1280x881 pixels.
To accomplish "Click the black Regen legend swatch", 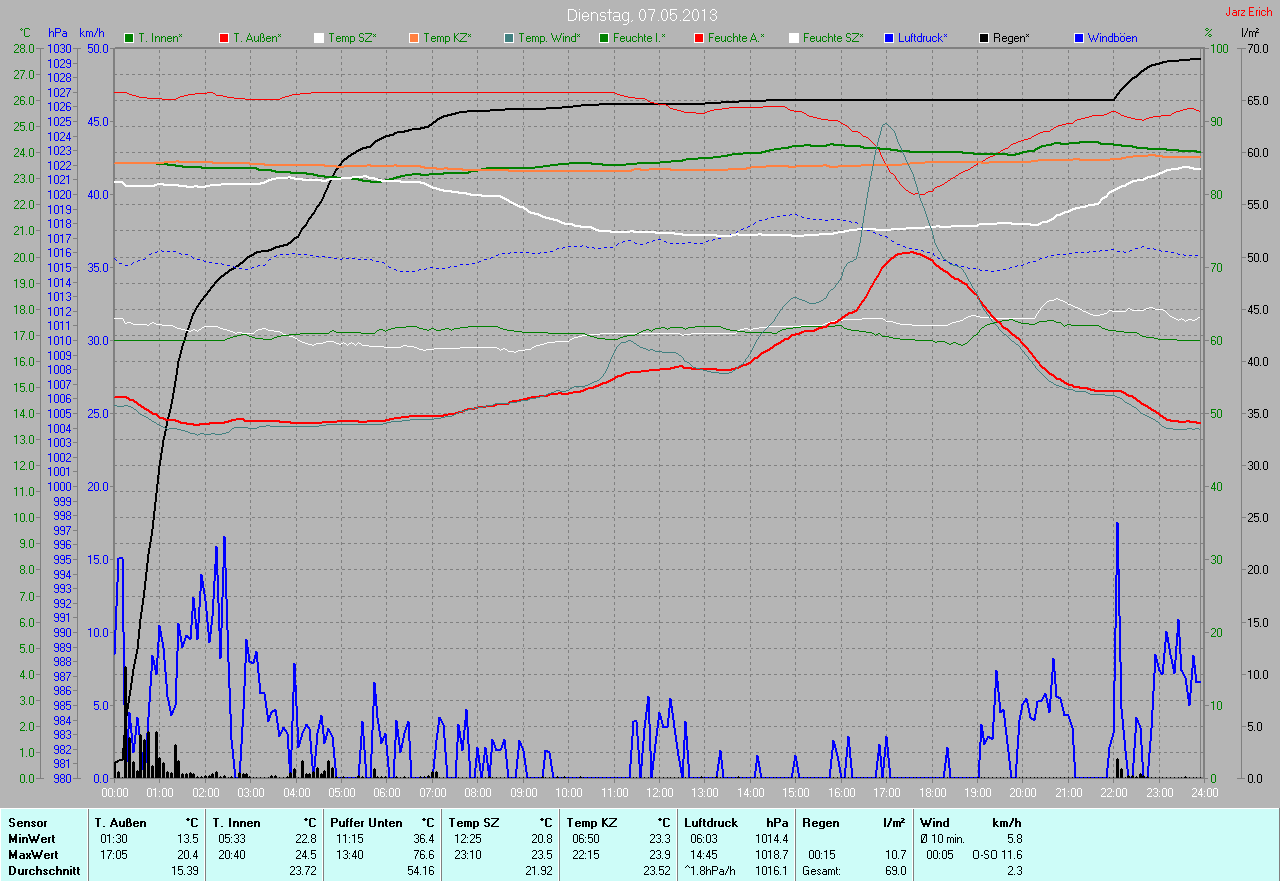I will [x=984, y=38].
